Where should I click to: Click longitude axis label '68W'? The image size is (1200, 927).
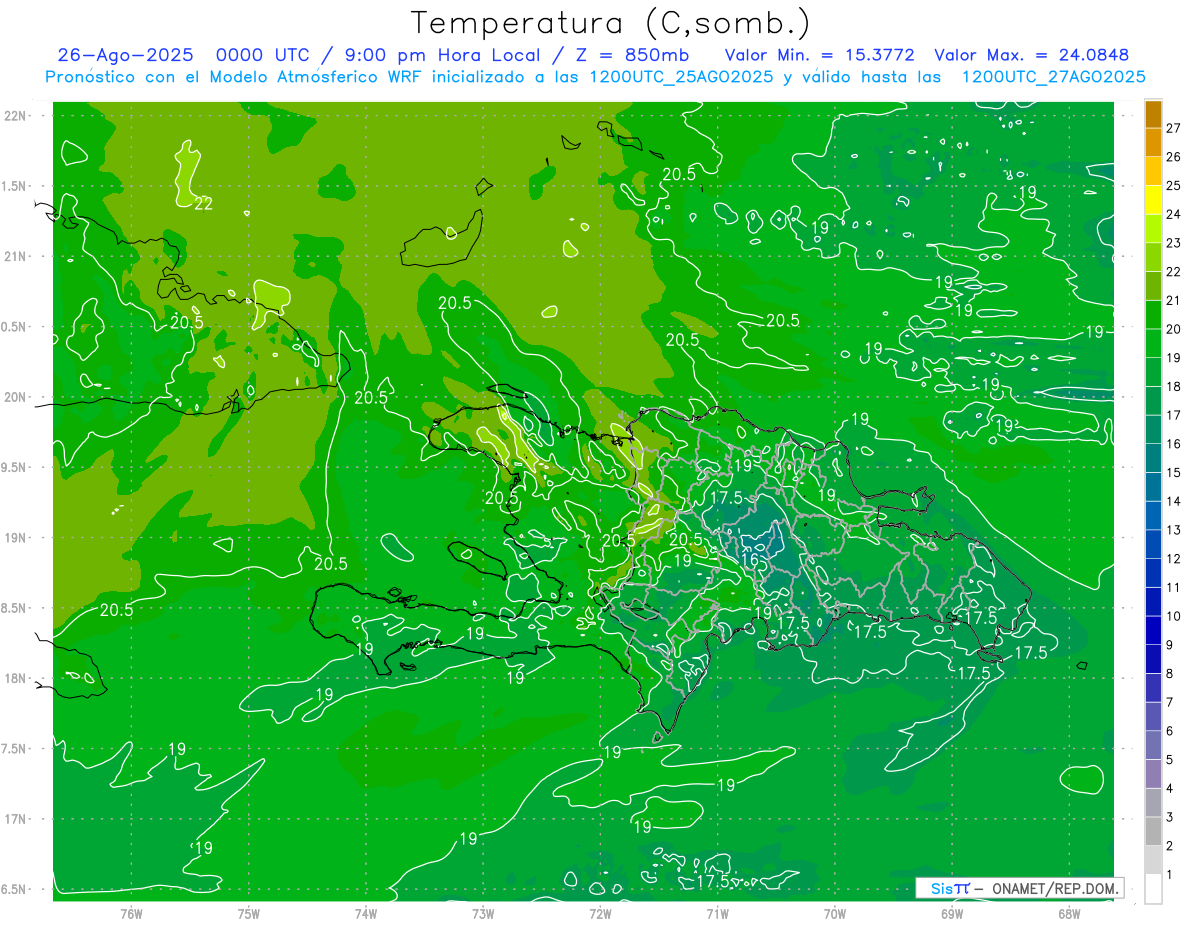pyautogui.click(x=1069, y=914)
